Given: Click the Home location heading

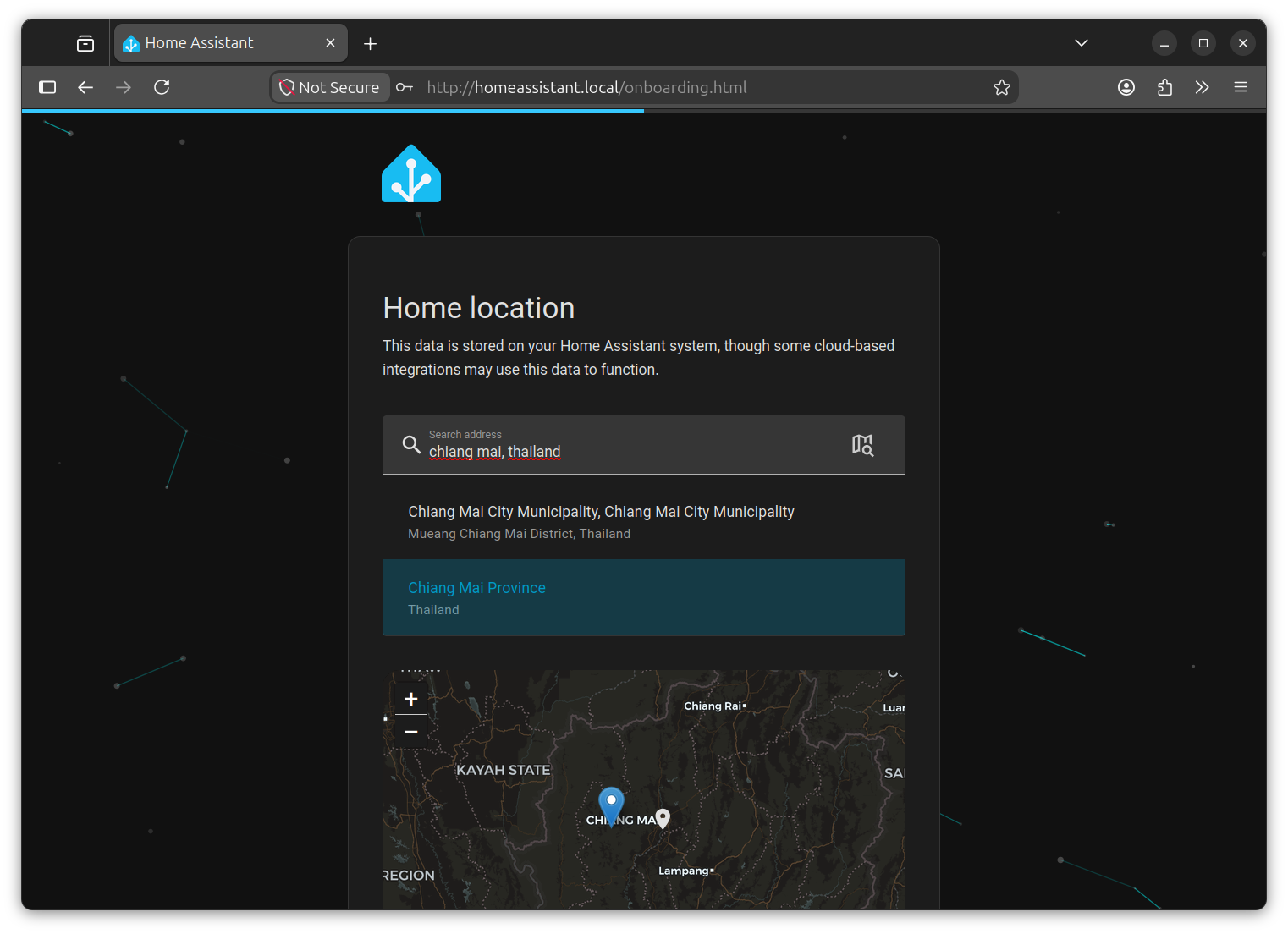Looking at the screenshot, I should coord(479,308).
